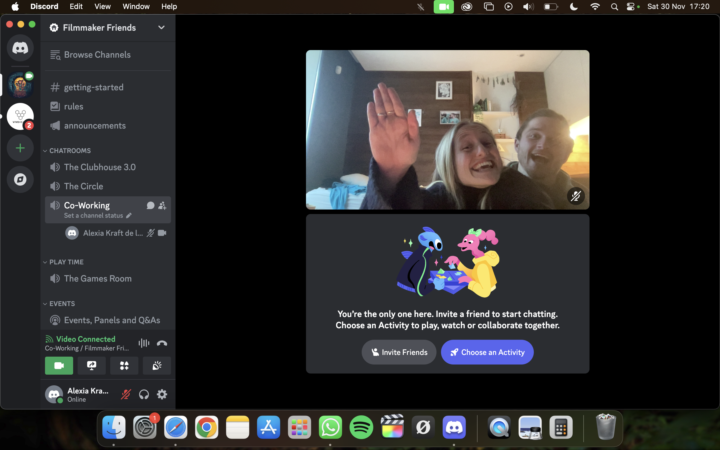This screenshot has width=720, height=450.
Task: Open Filmmaker Friends server dropdown menu
Action: click(161, 28)
